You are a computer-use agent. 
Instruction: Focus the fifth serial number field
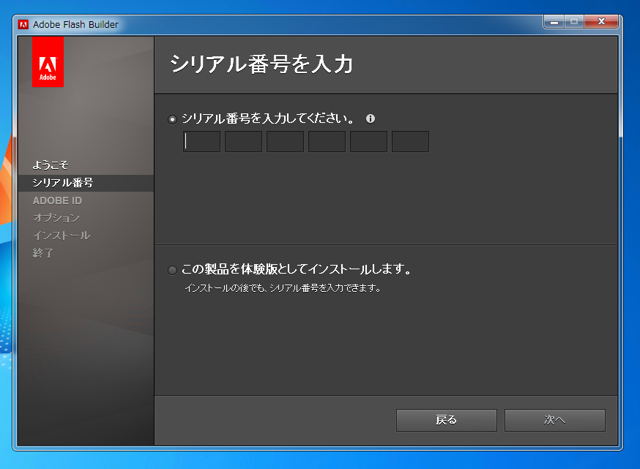[x=369, y=142]
